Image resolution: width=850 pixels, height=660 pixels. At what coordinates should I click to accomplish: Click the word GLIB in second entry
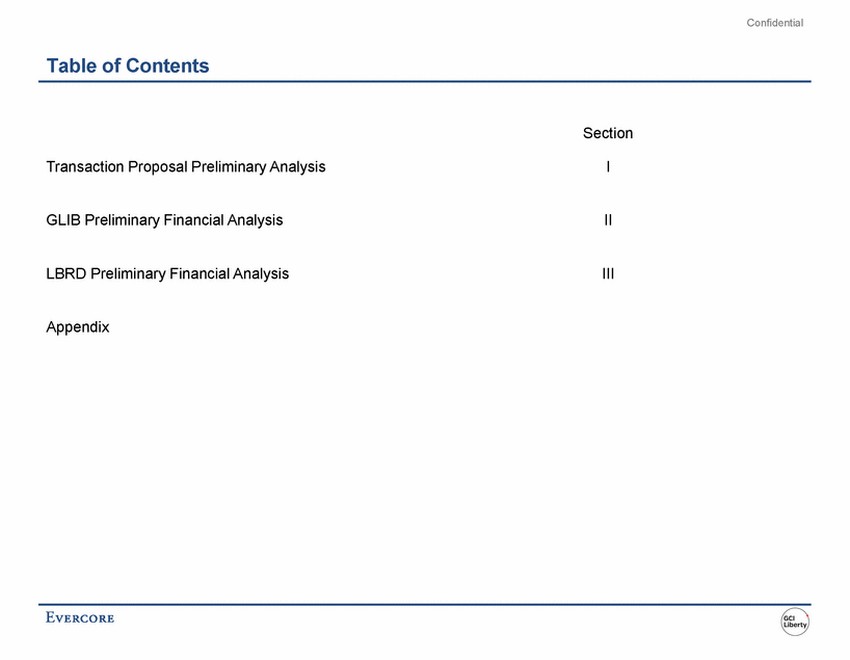tap(63, 220)
